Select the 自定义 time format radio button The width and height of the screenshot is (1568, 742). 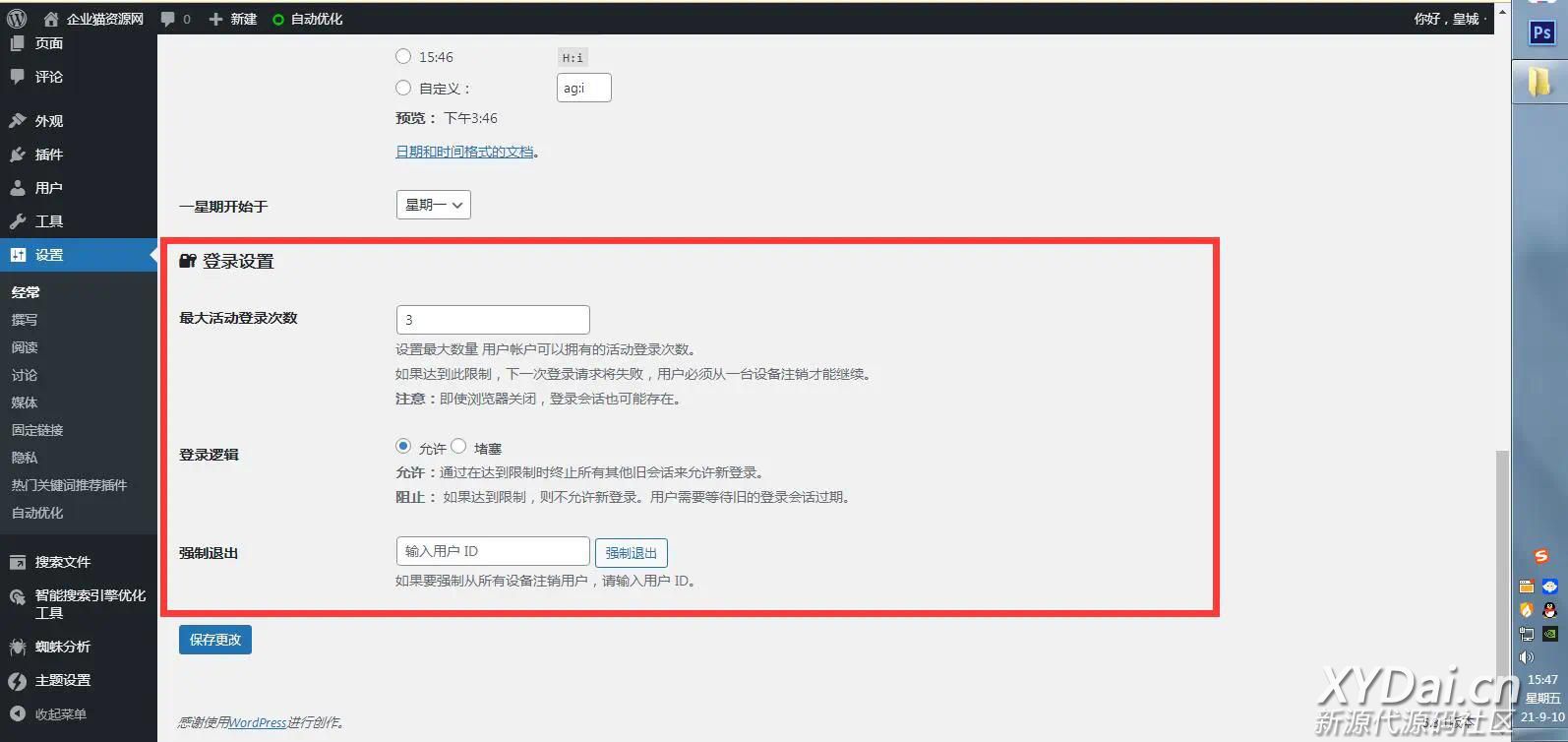(x=403, y=88)
